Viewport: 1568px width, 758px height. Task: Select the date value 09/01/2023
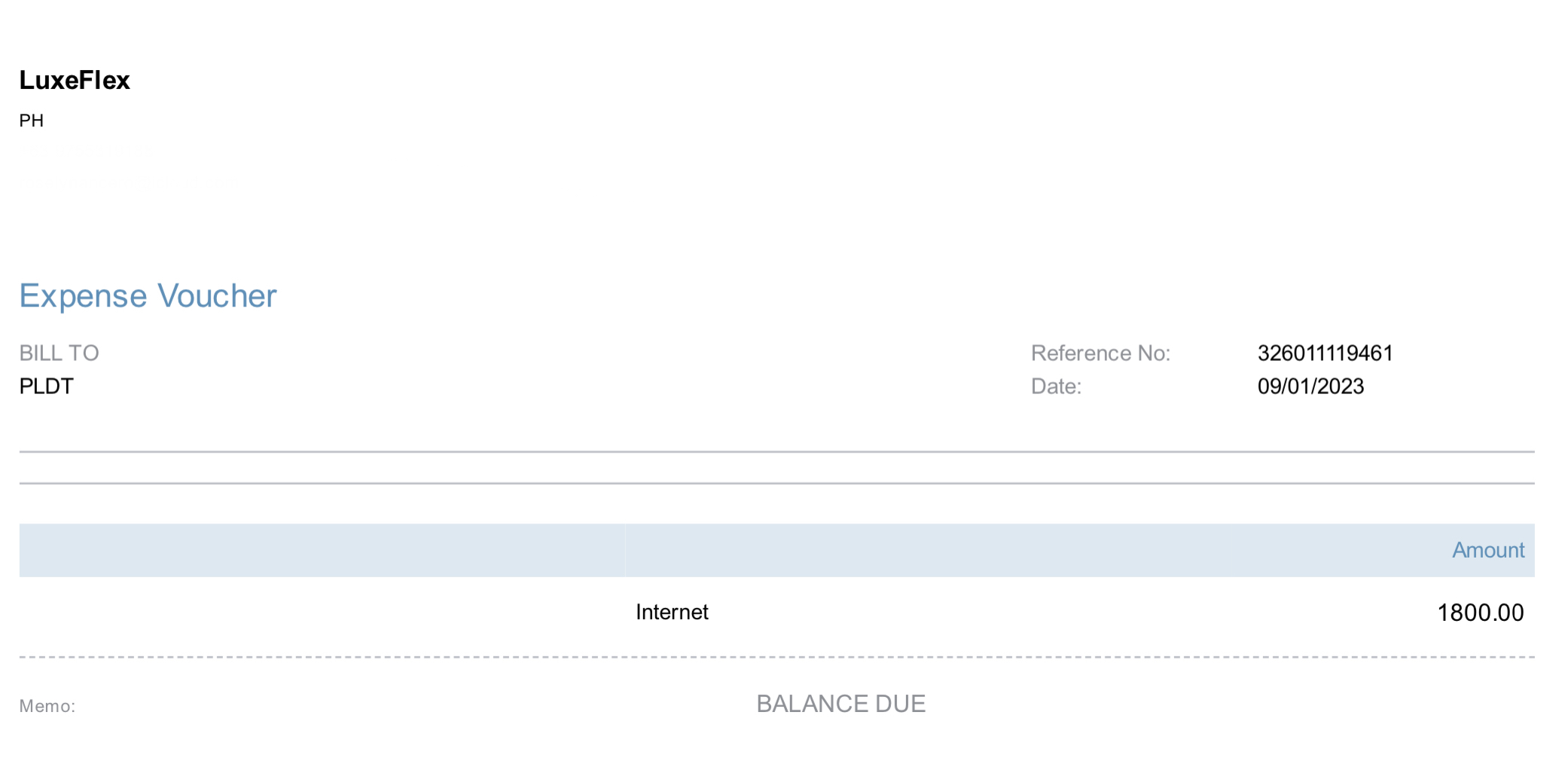pos(1310,387)
